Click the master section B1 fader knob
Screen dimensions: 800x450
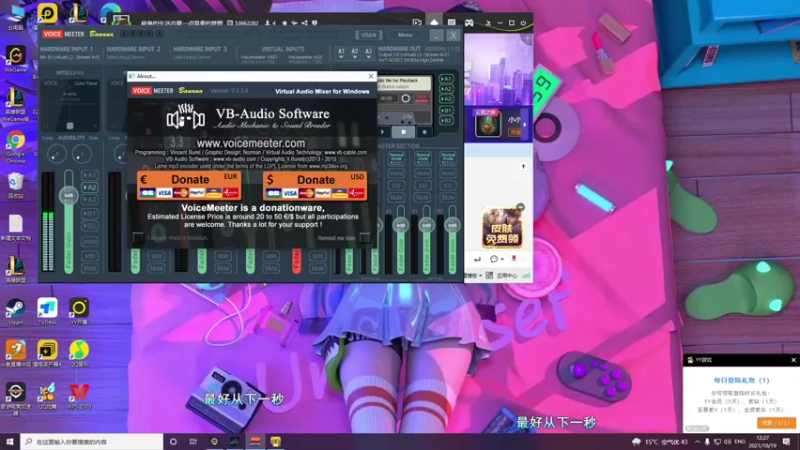click(427, 225)
